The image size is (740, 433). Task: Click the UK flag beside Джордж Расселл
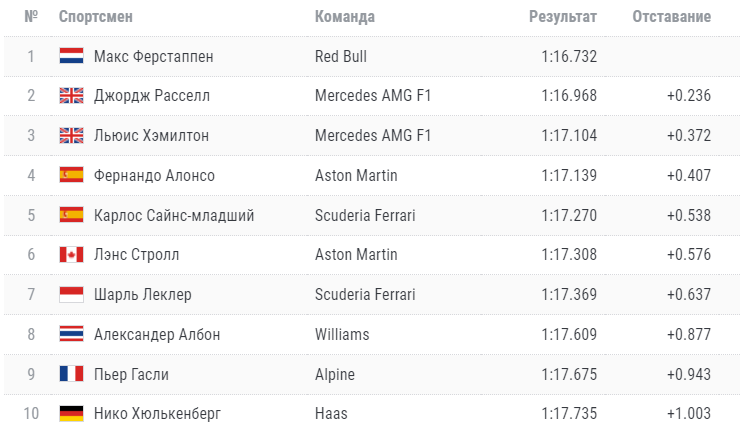(71, 95)
